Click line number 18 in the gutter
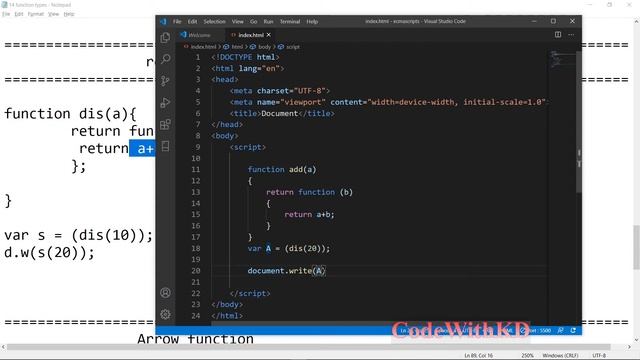640x360 pixels. [196, 248]
